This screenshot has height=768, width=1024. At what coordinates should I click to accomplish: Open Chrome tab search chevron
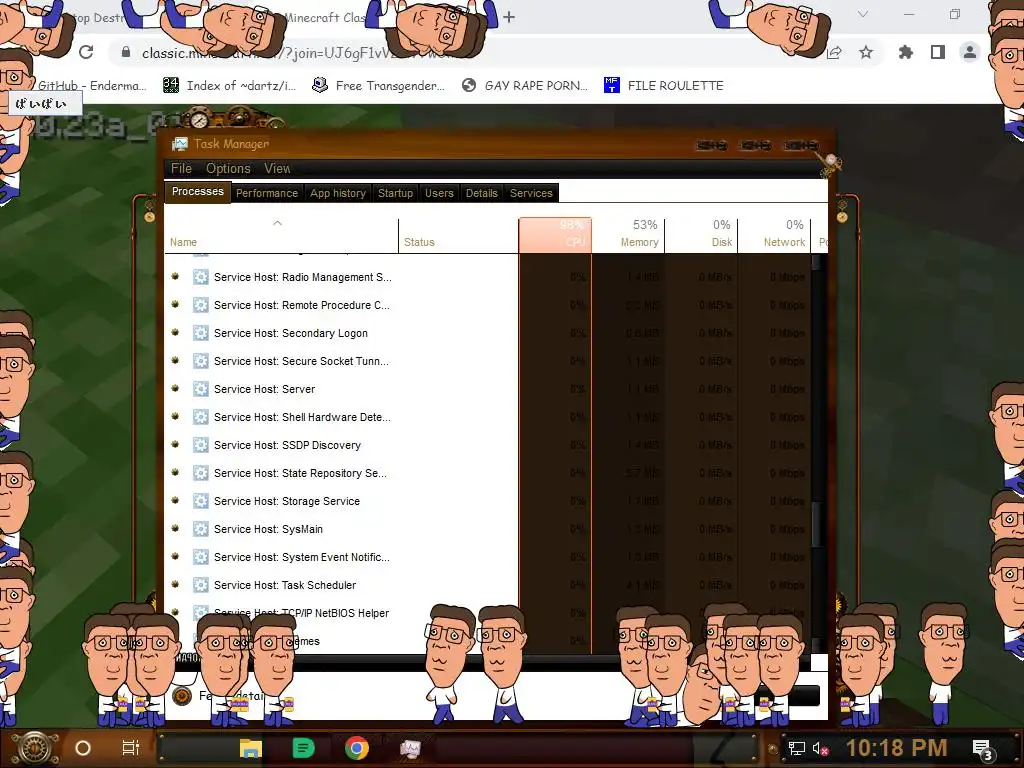863,14
